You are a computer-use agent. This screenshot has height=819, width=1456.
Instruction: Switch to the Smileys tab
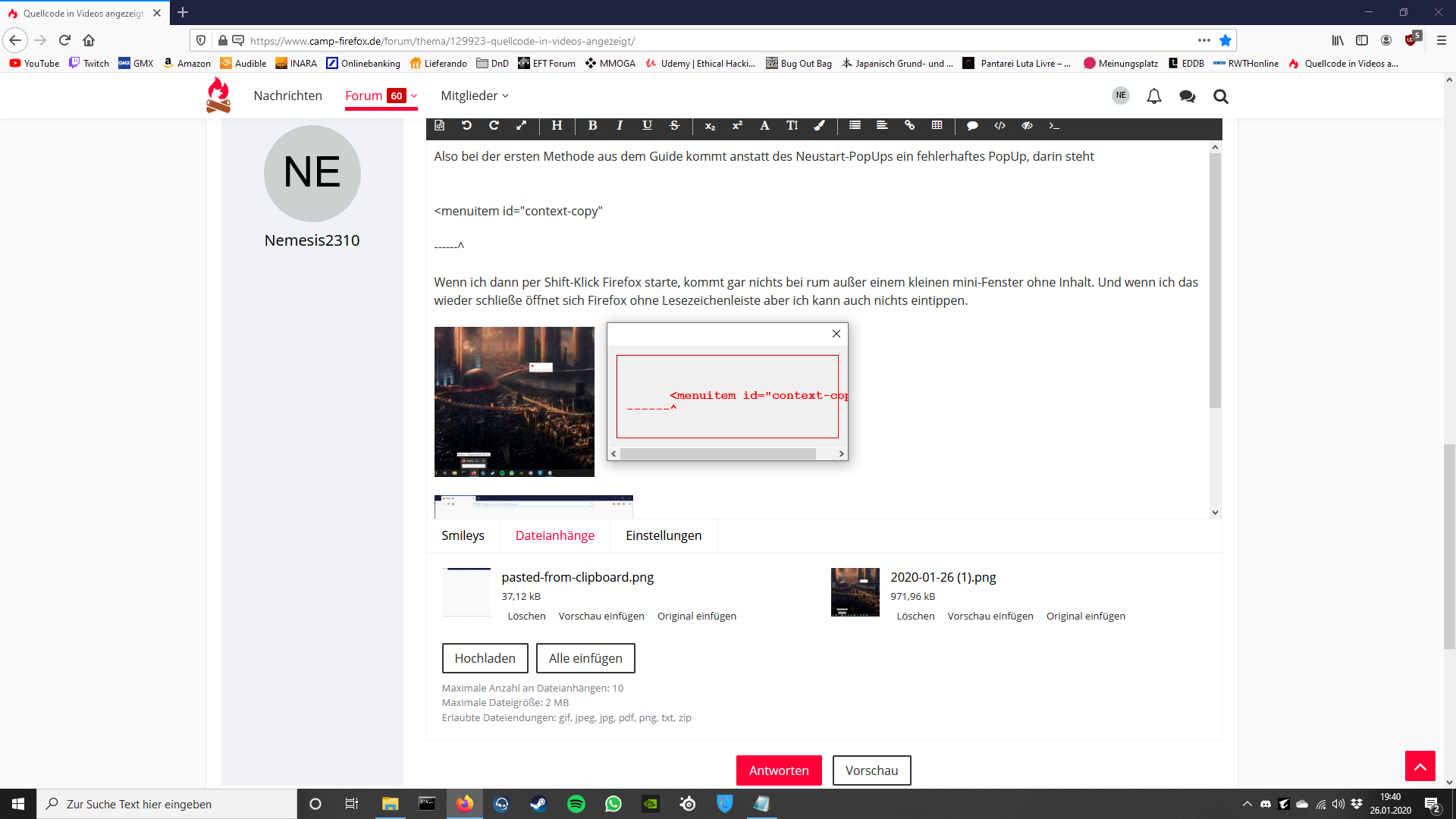[x=463, y=535]
